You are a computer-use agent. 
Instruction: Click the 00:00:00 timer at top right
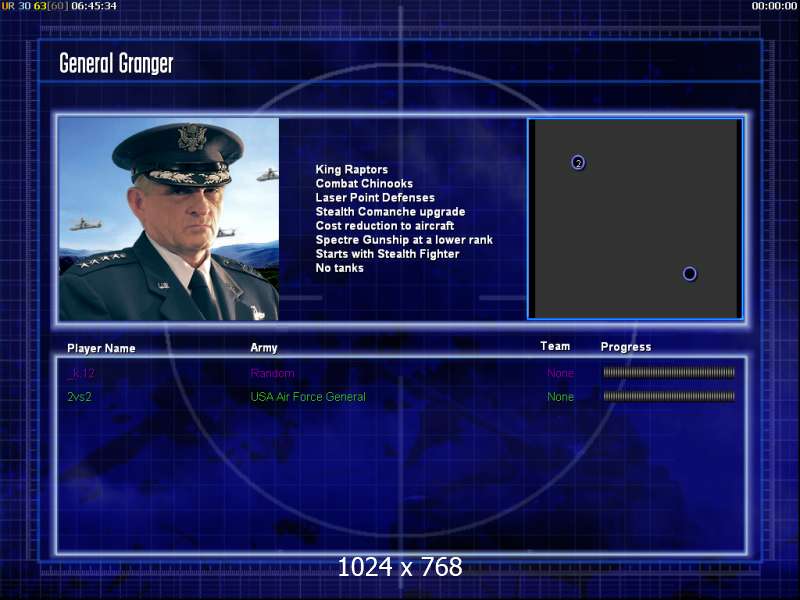pyautogui.click(x=774, y=6)
